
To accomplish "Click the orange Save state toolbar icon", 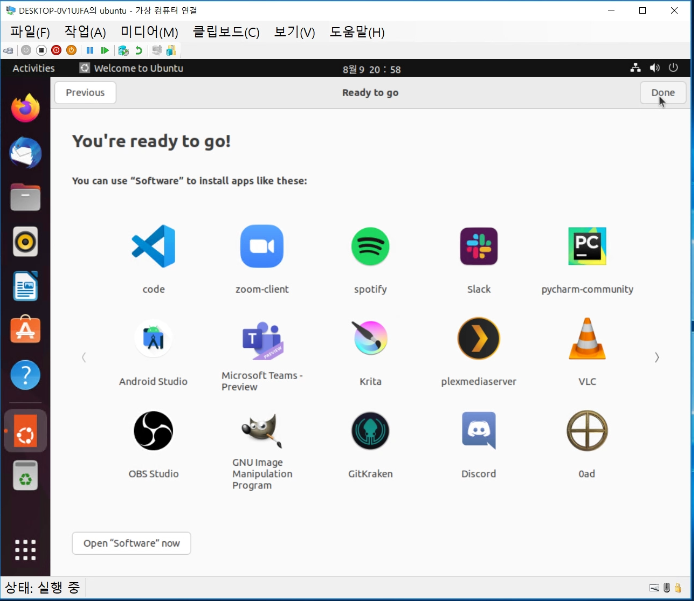I will click(71, 50).
